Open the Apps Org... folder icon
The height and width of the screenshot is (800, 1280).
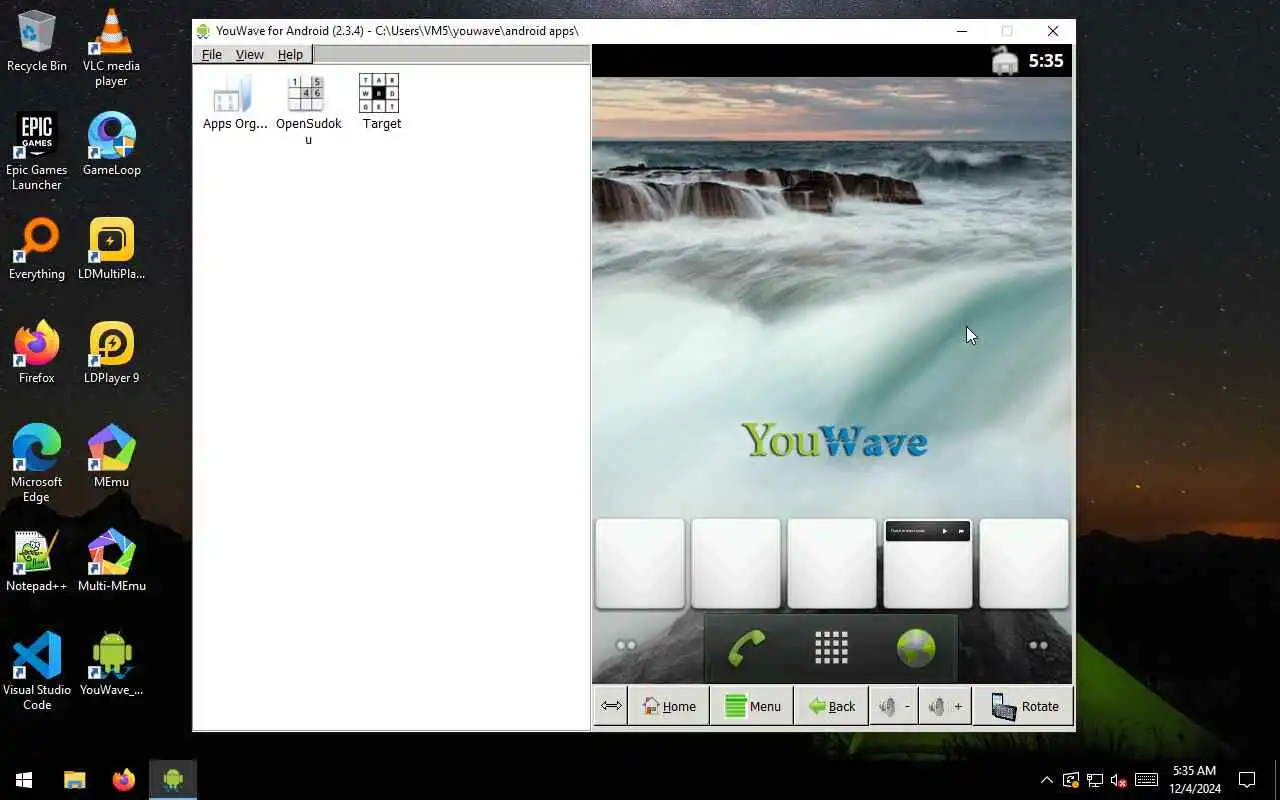234,103
